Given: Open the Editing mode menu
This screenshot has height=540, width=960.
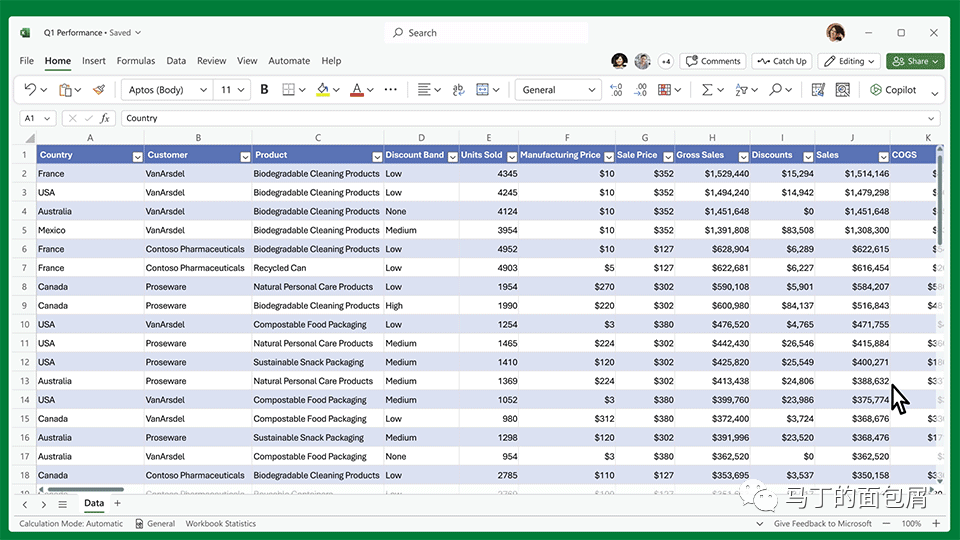Looking at the screenshot, I should click(850, 61).
